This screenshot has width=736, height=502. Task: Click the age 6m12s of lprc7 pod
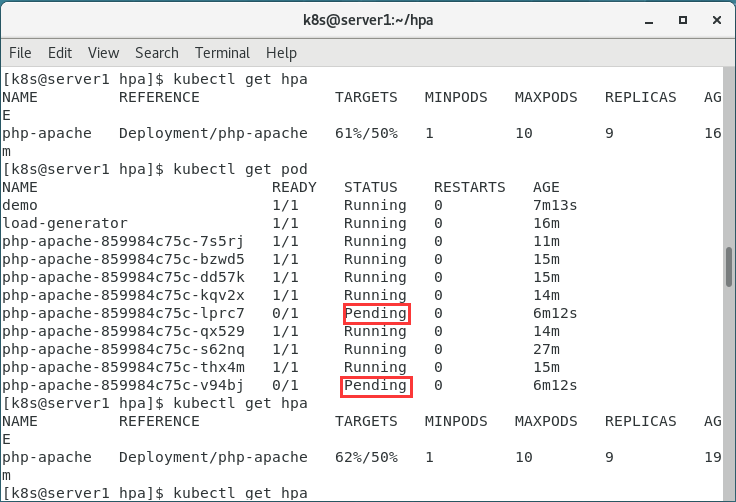[x=555, y=313]
